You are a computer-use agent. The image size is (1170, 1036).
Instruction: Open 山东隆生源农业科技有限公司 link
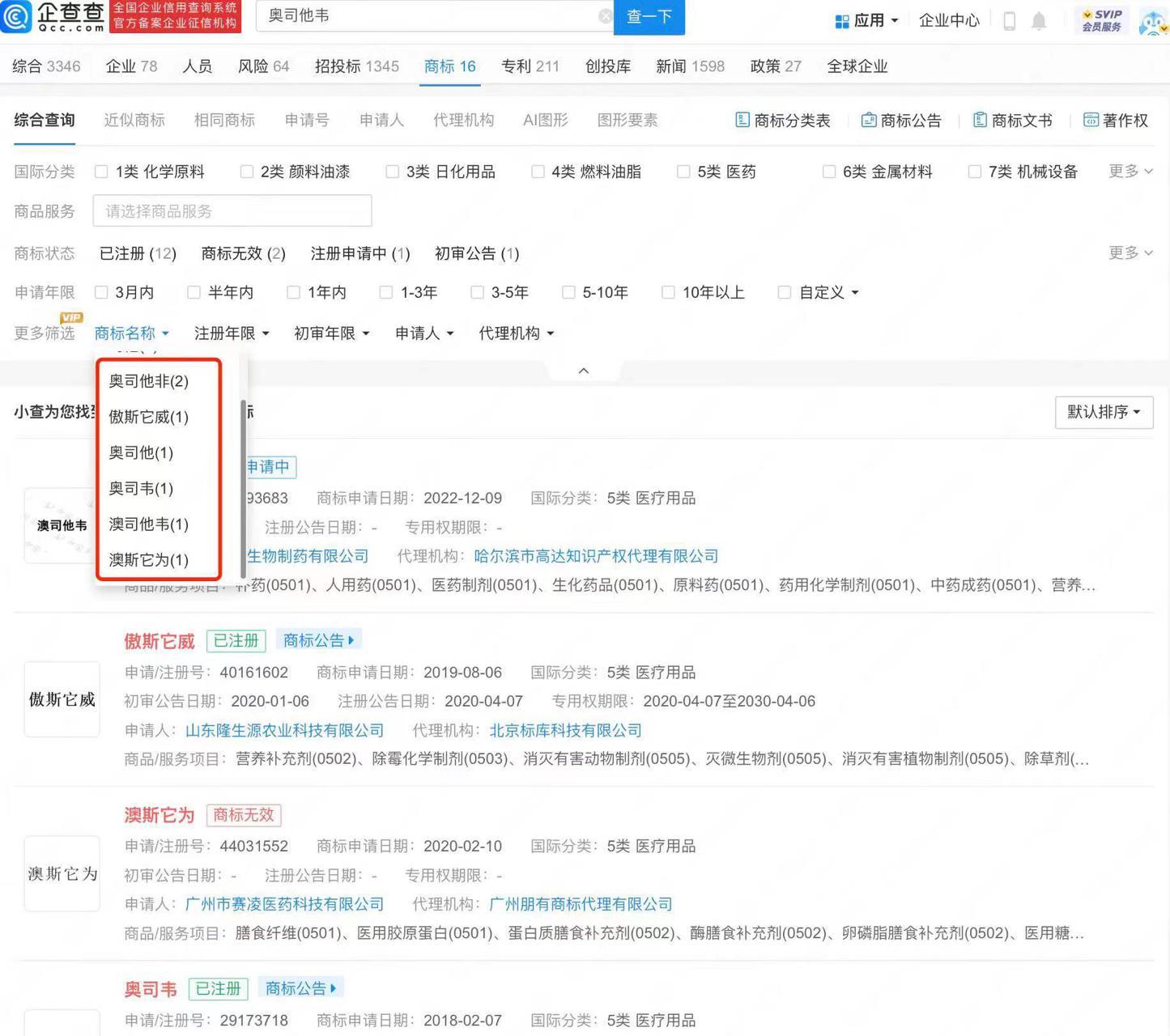[x=284, y=731]
